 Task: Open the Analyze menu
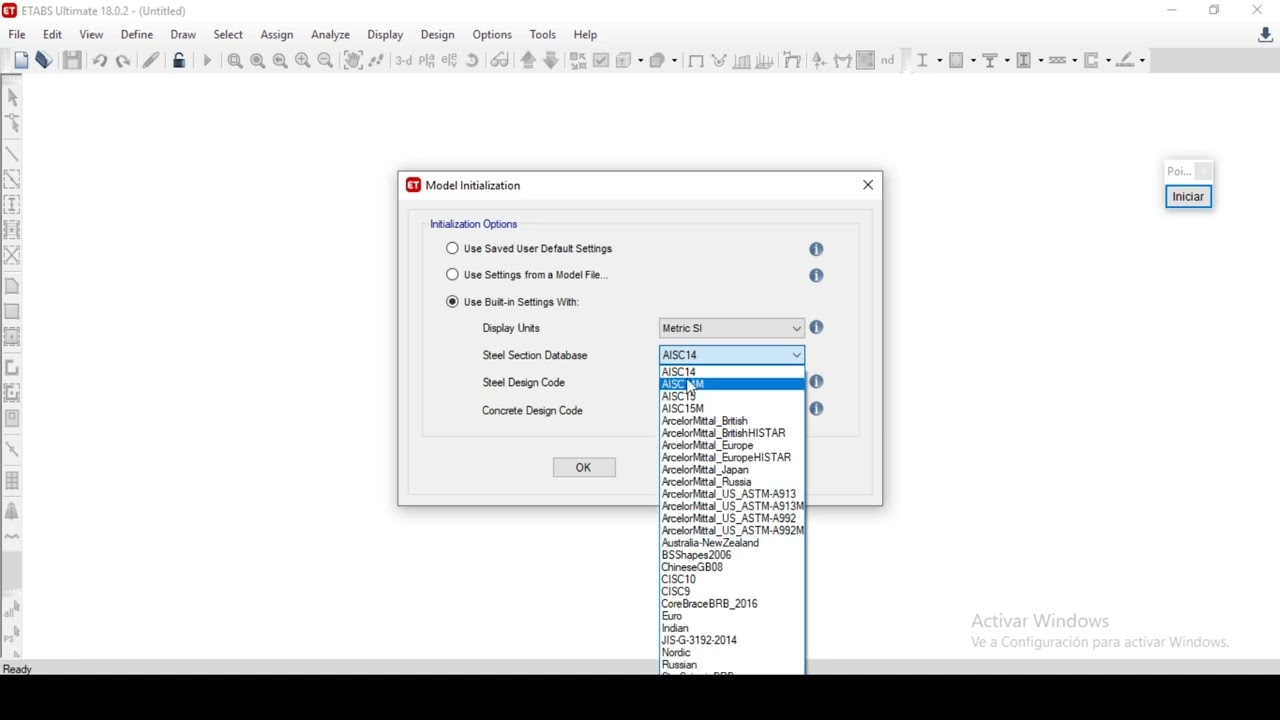[x=330, y=35]
